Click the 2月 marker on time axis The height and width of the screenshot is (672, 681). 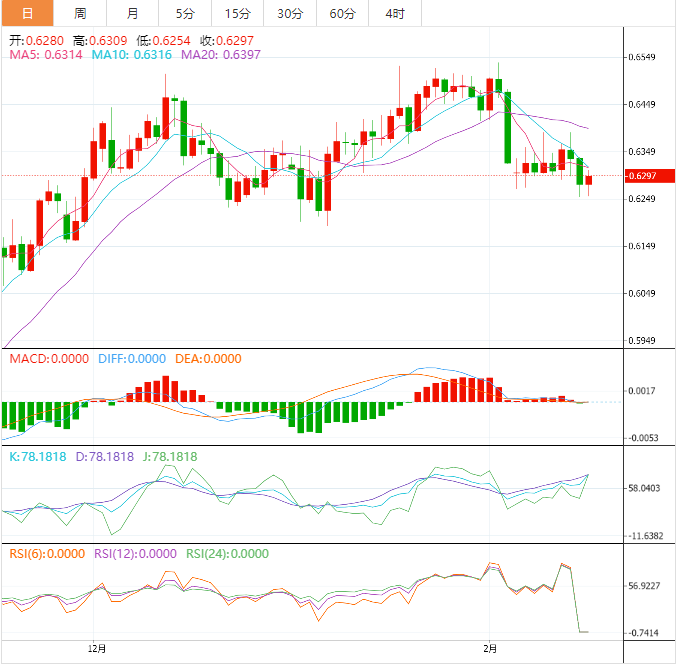point(489,648)
